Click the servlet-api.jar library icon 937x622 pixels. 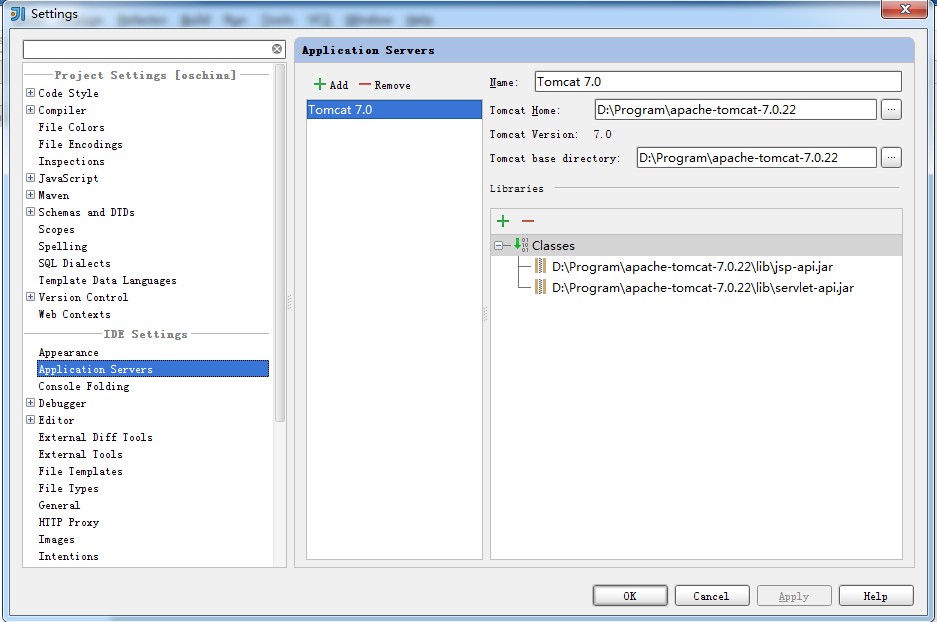click(x=540, y=287)
